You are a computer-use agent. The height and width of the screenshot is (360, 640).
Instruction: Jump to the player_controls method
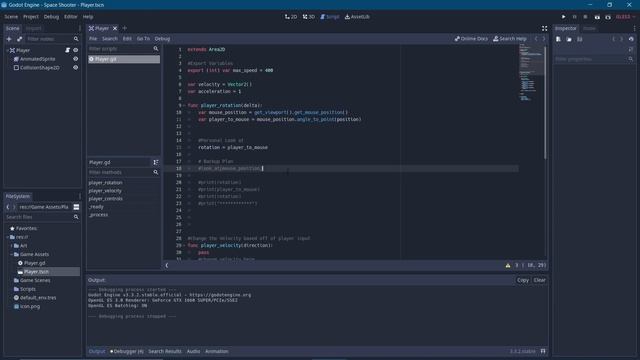[106, 199]
